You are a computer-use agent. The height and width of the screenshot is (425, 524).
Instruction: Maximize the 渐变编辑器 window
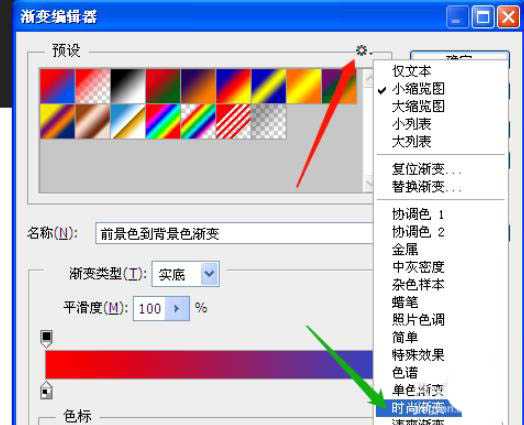pos(483,17)
